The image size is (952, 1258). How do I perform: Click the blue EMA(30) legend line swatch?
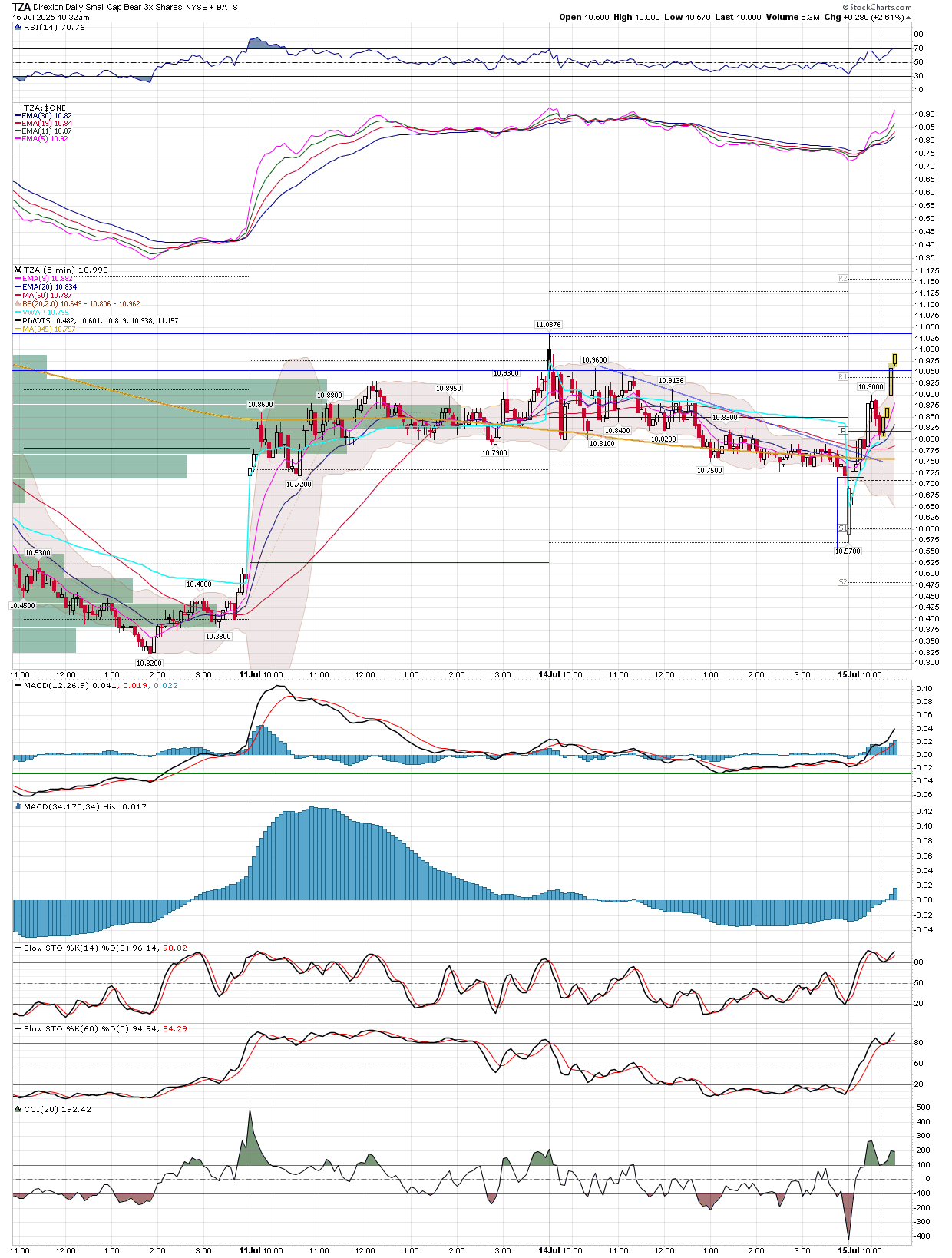click(18, 116)
